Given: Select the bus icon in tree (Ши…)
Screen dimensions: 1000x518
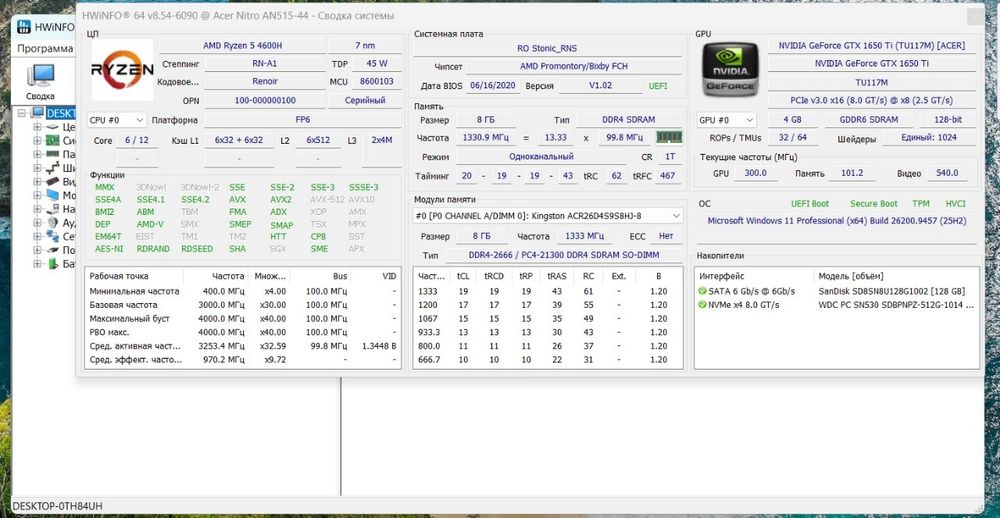Looking at the screenshot, I should click(53, 168).
